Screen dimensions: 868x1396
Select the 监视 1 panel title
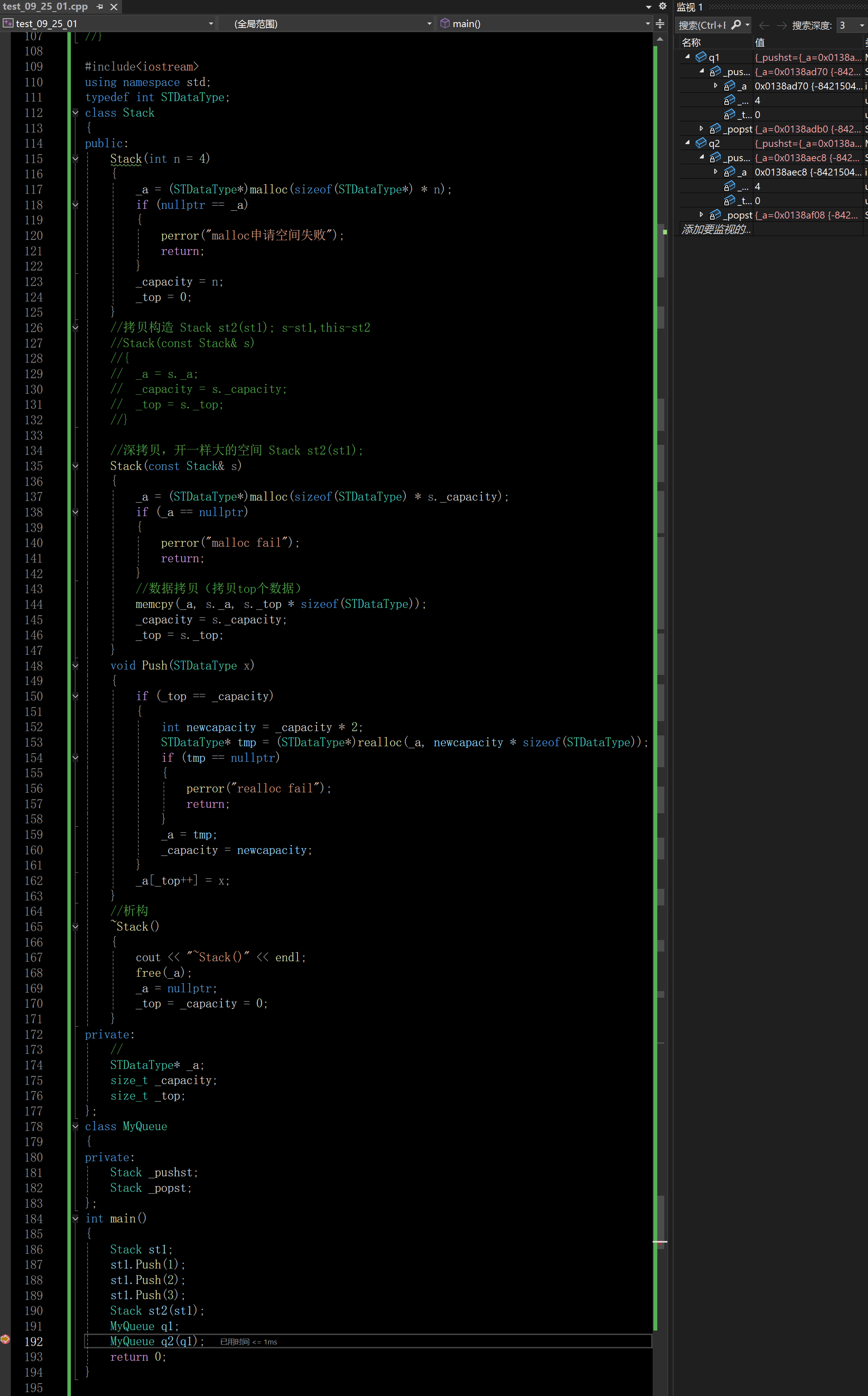tap(689, 7)
